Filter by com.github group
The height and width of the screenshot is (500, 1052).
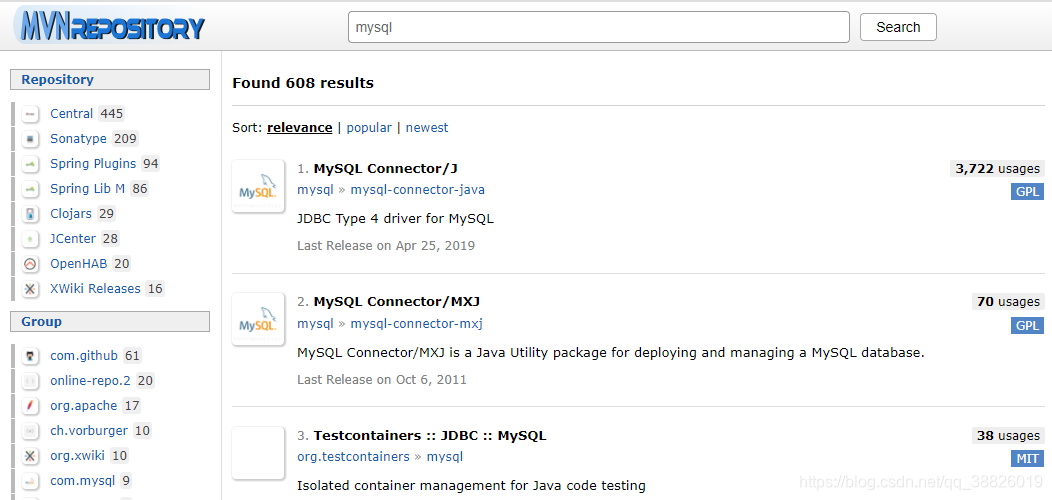pyautogui.click(x=84, y=356)
